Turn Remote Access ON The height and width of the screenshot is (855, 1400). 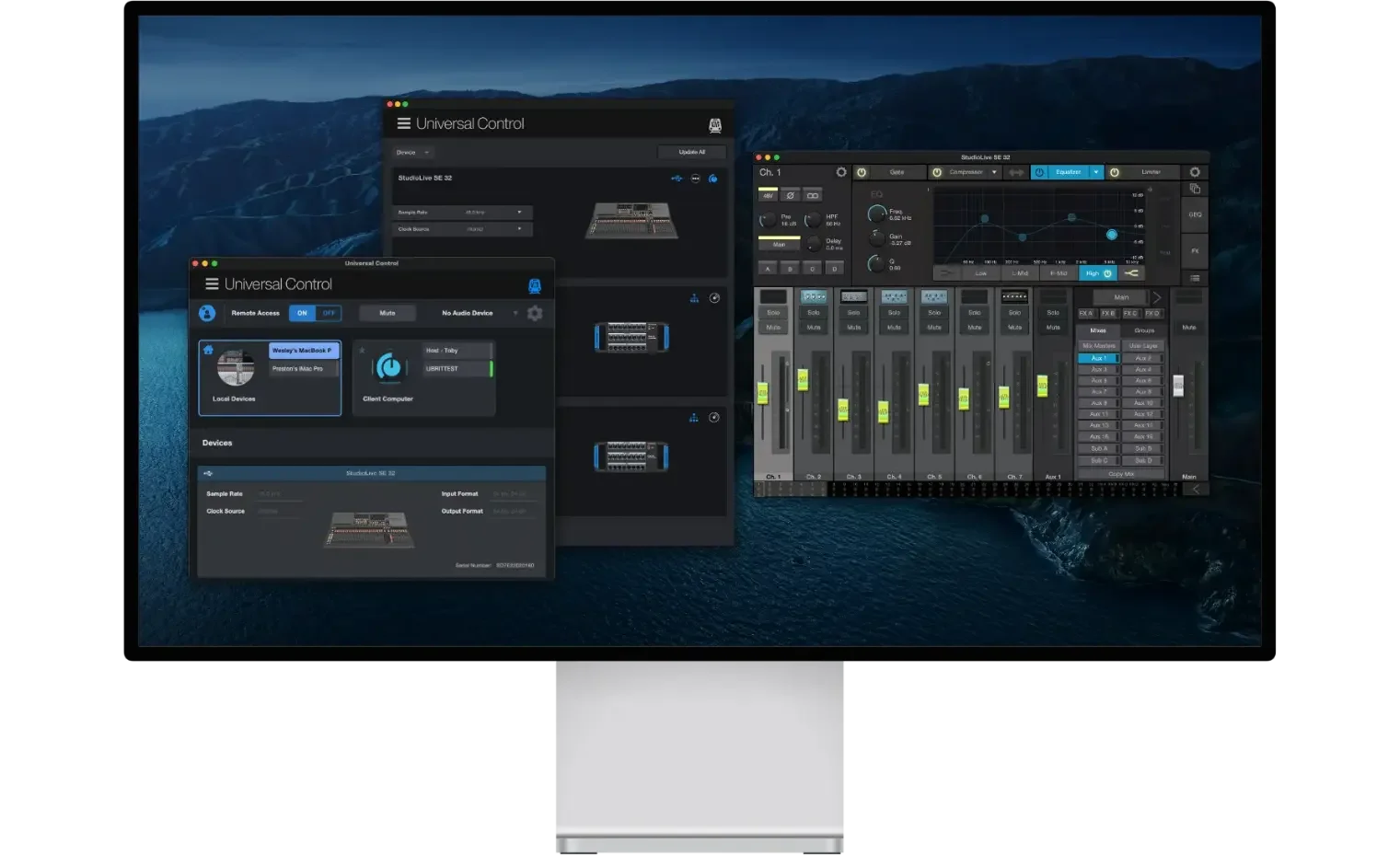pyautogui.click(x=302, y=313)
